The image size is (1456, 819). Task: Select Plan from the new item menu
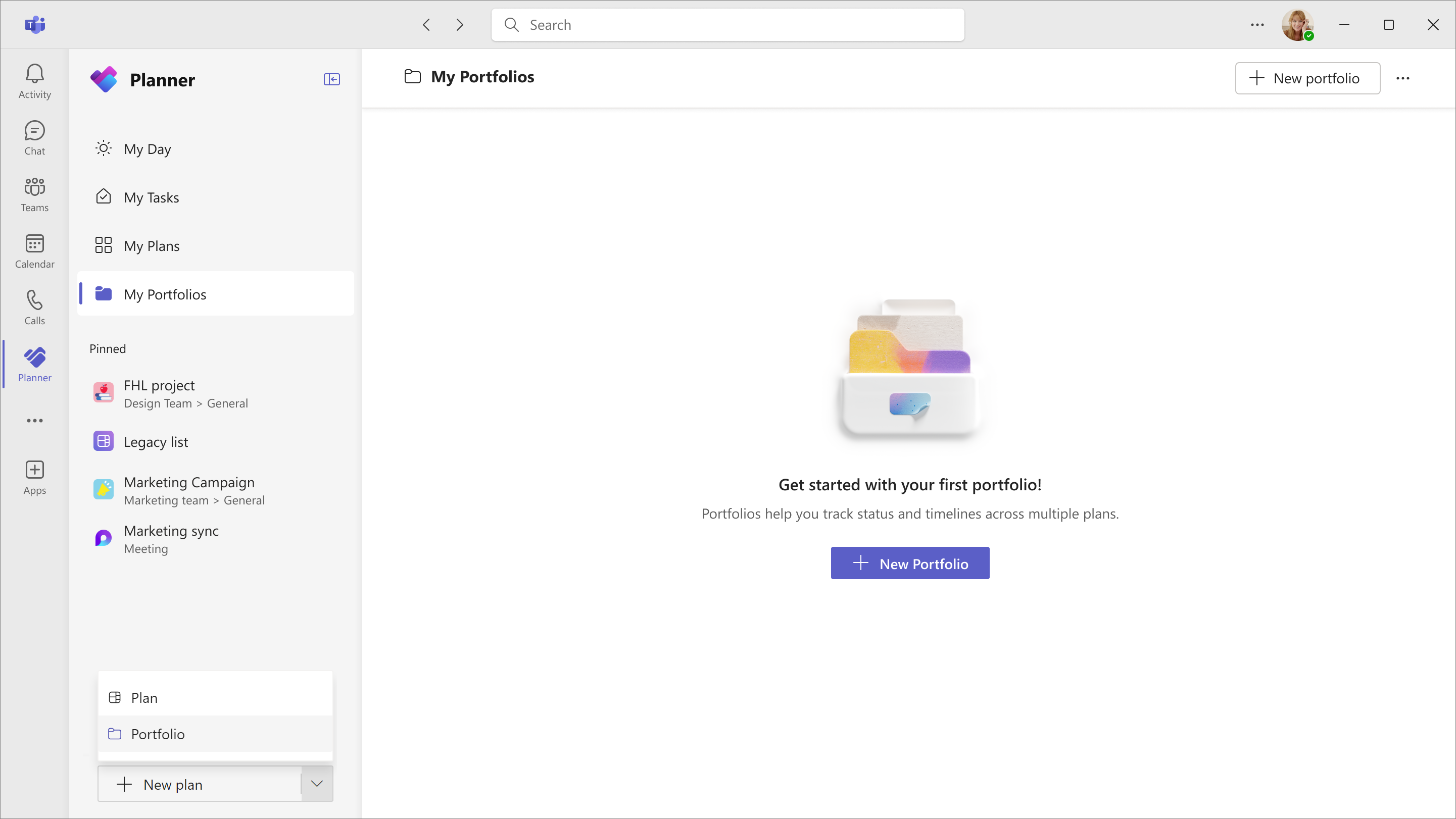point(144,697)
